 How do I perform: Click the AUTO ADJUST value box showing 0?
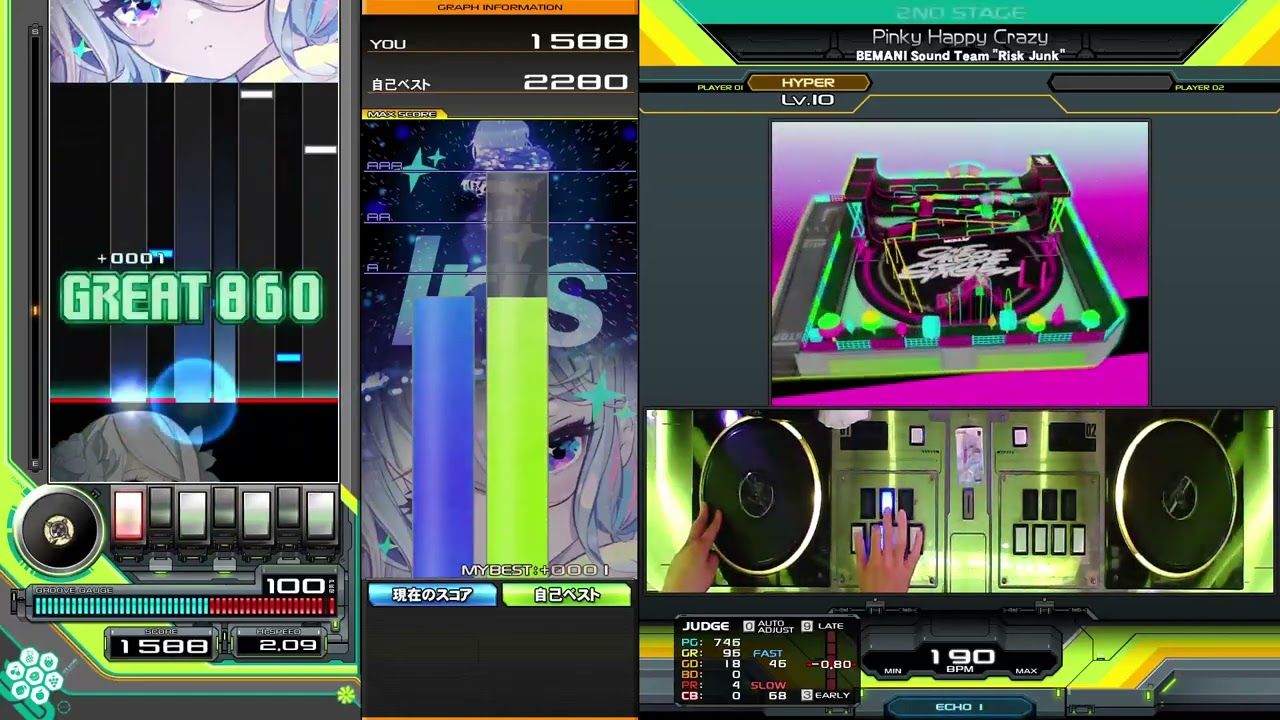[748, 626]
